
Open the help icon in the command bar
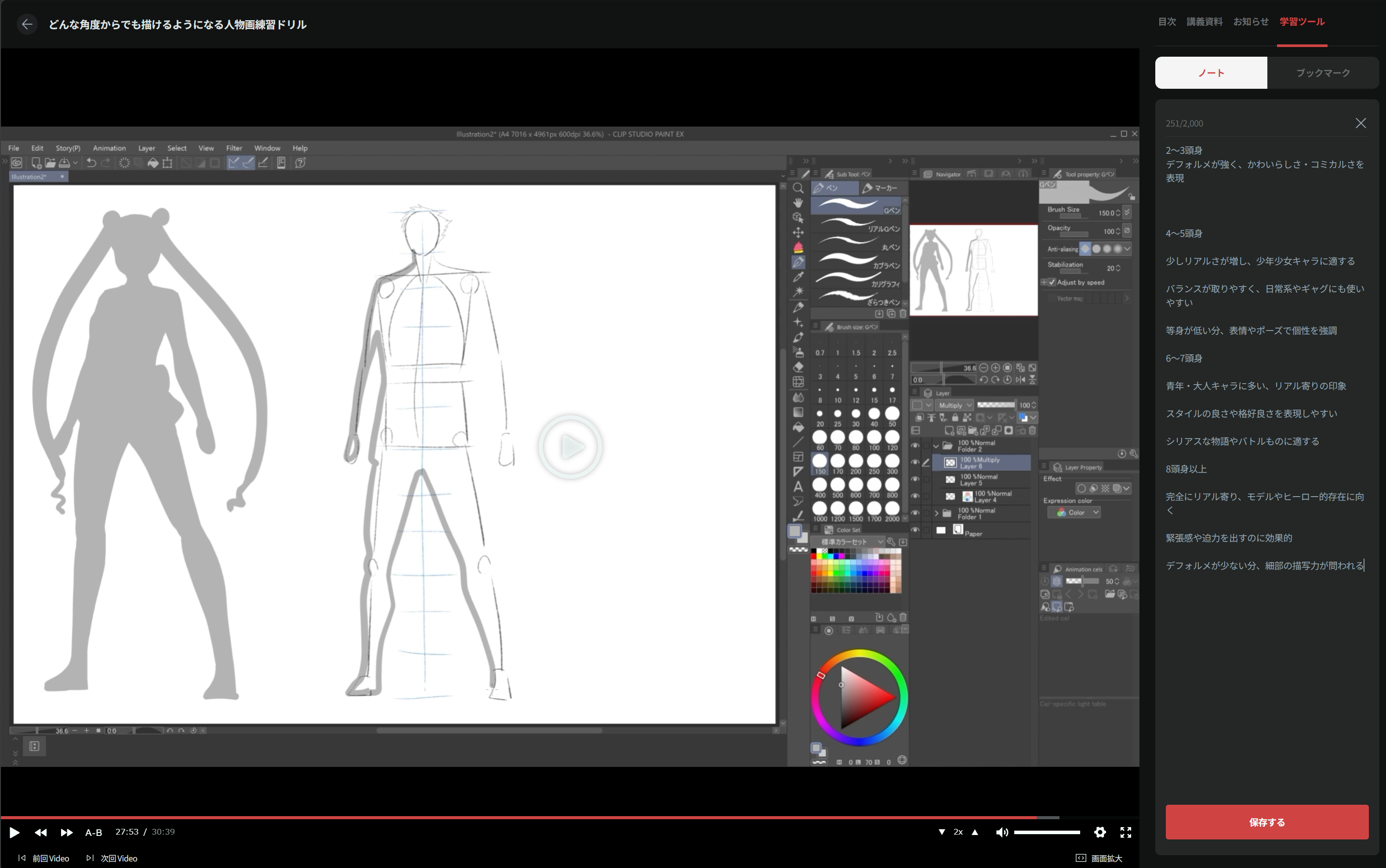[x=300, y=163]
